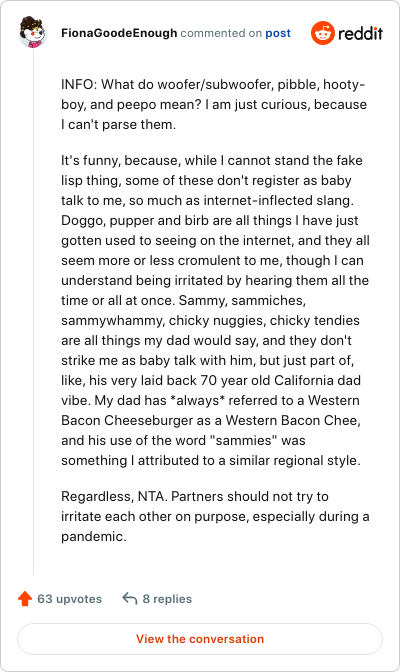The image size is (400, 672).
Task: Open the "8 replies" link
Action: pyautogui.click(x=167, y=599)
